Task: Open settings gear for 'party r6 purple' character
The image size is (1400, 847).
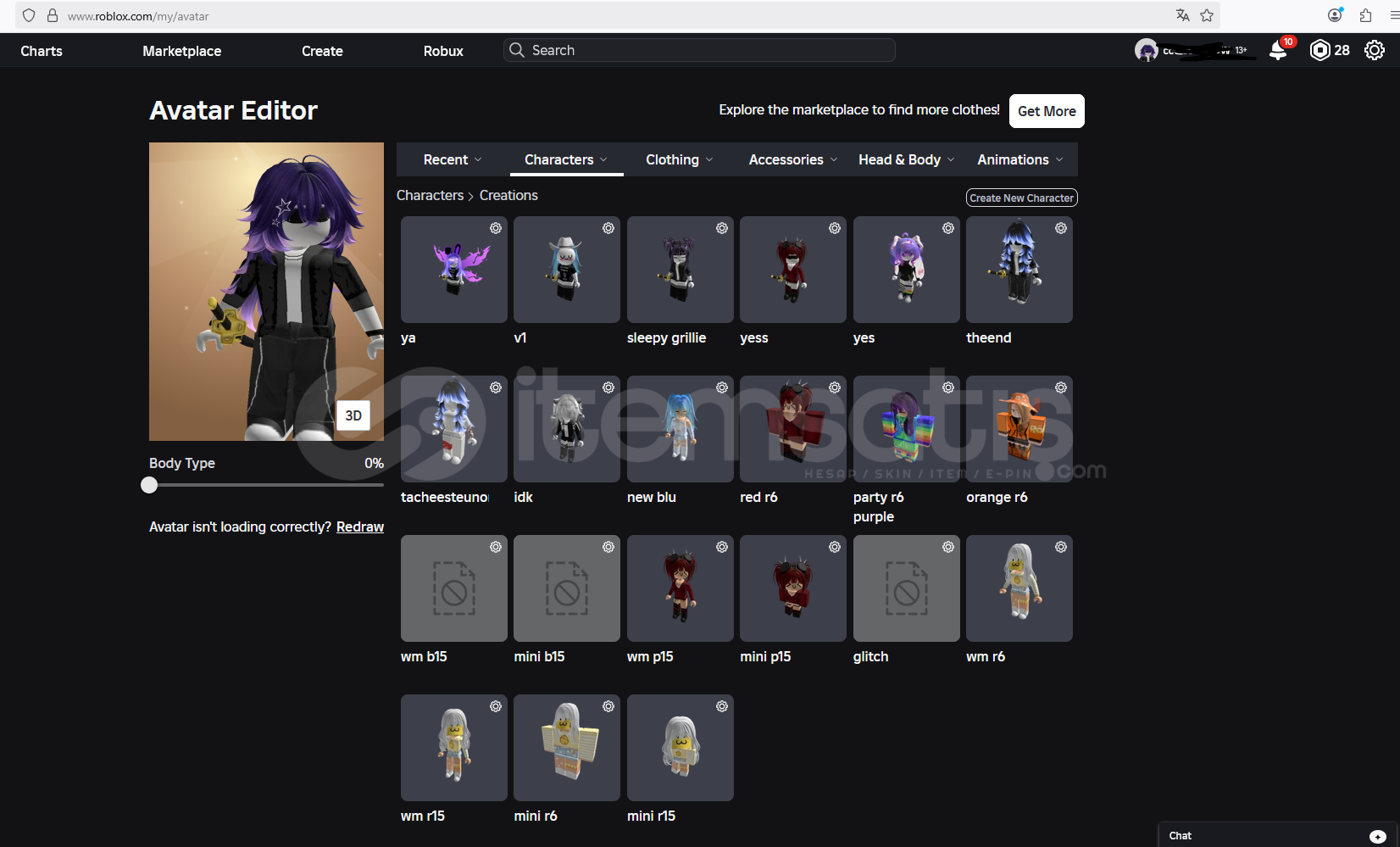Action: pyautogui.click(x=948, y=387)
